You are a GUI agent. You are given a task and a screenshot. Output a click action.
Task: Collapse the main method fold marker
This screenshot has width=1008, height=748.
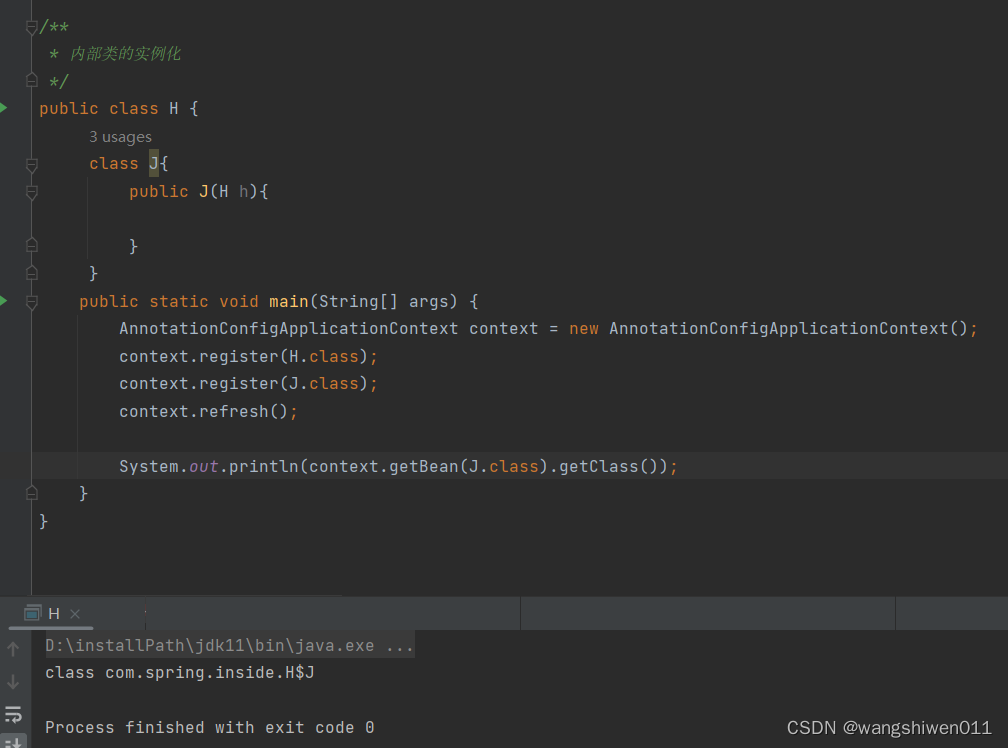[32, 301]
